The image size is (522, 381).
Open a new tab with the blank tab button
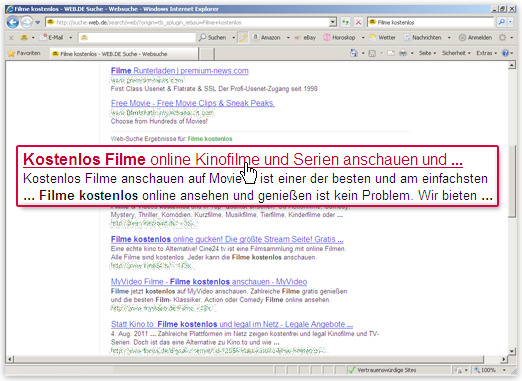[x=207, y=54]
